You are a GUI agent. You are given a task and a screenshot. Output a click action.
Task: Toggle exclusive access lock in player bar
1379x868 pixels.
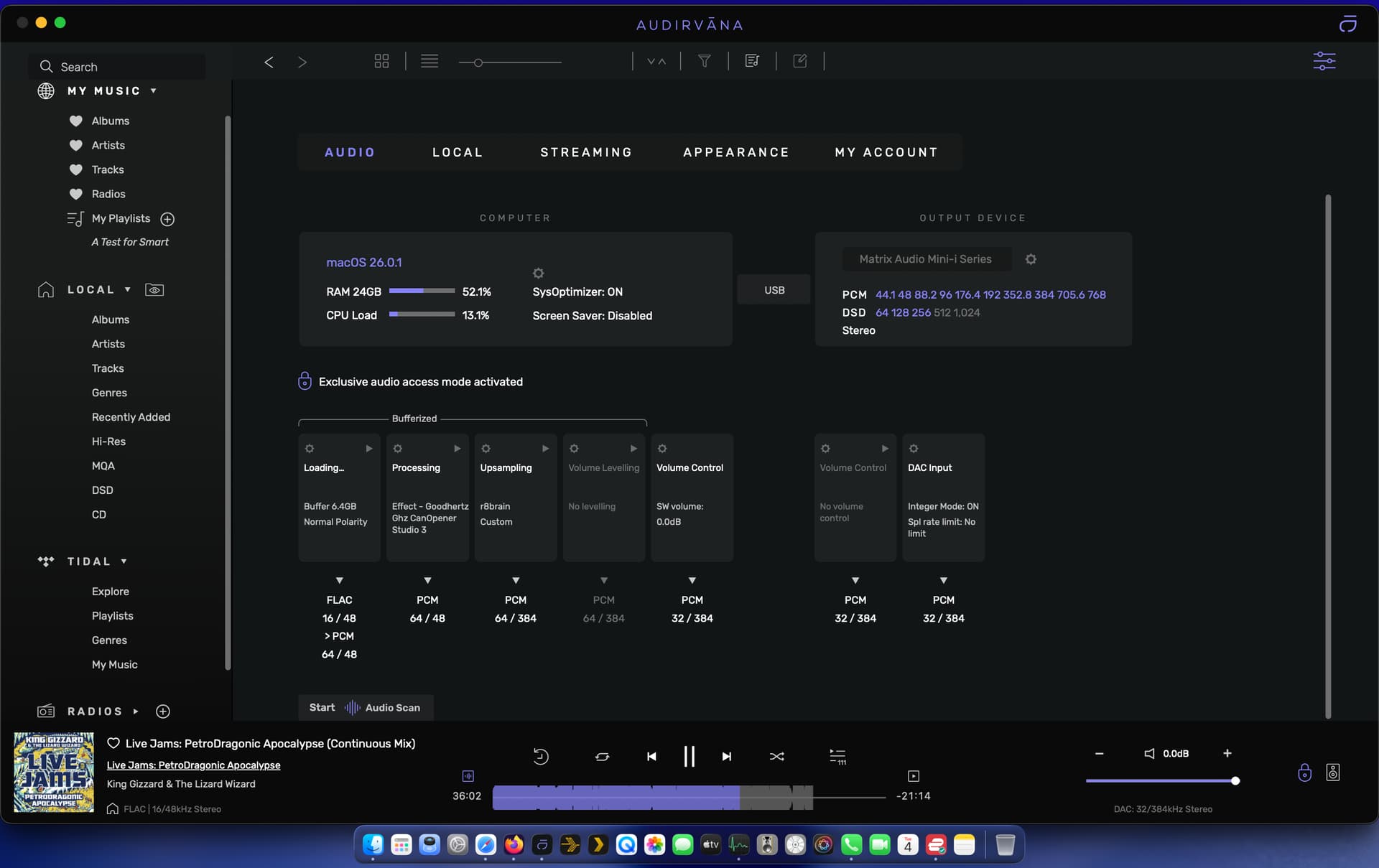tap(1304, 773)
